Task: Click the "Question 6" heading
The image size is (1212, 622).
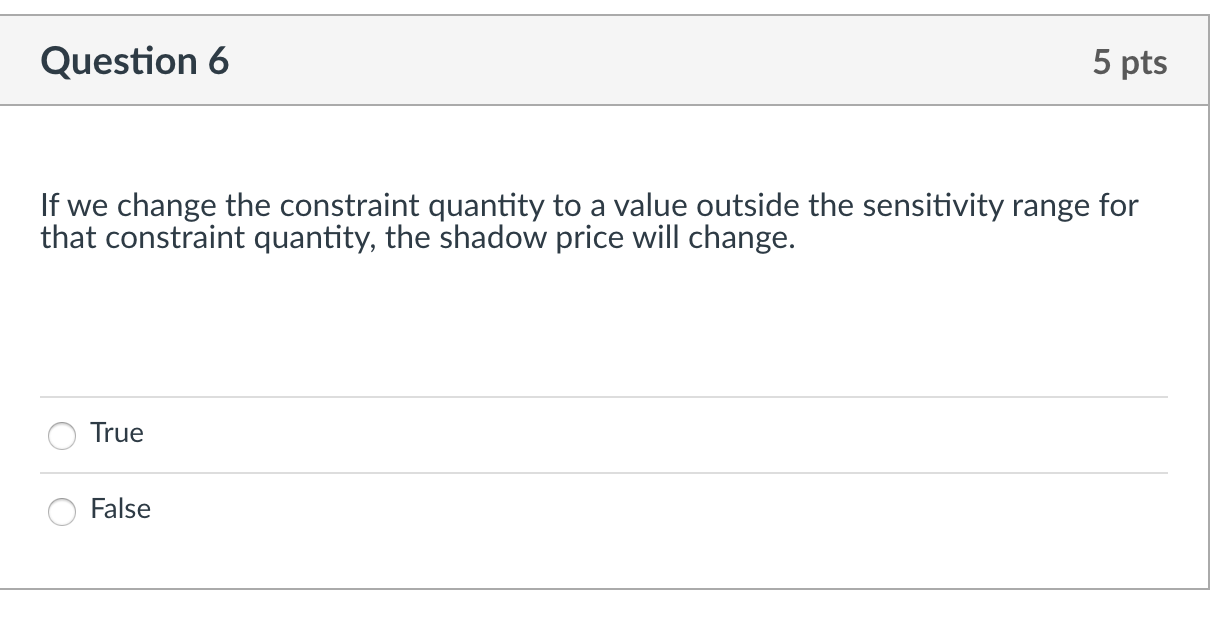Action: coord(135,62)
